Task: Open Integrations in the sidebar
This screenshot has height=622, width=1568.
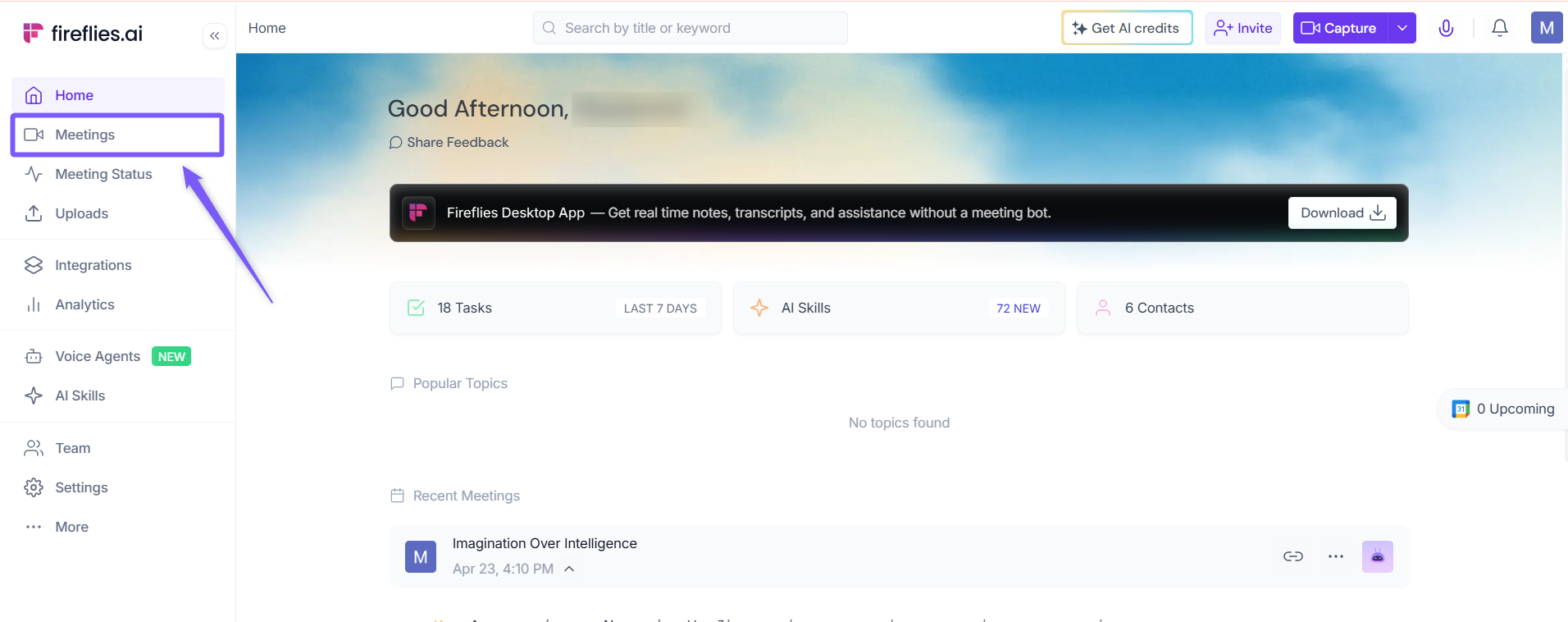Action: pos(118,265)
